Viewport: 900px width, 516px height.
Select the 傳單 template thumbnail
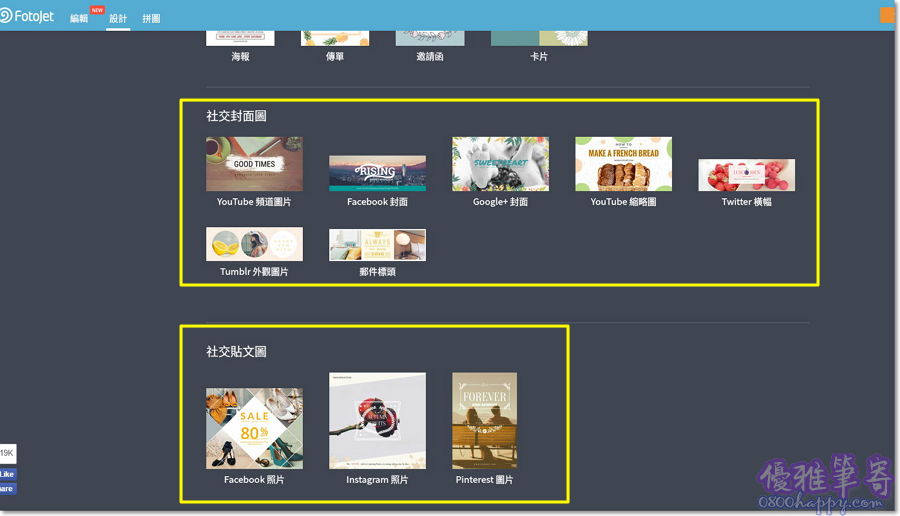pos(335,38)
